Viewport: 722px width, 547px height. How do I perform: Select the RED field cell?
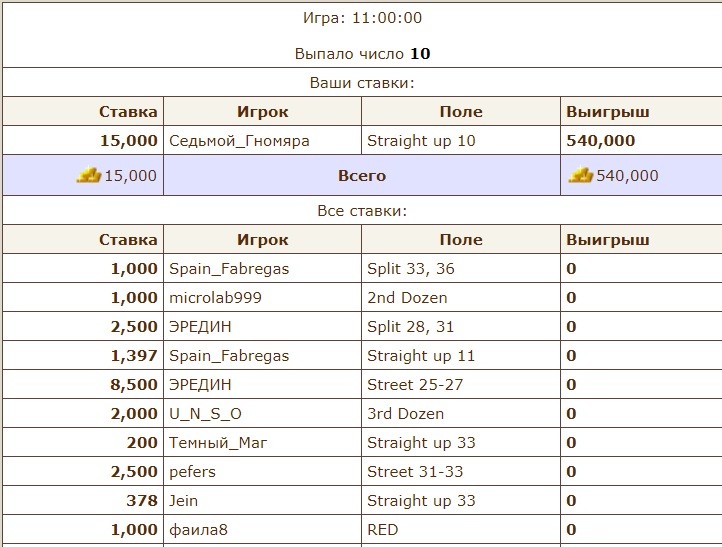coord(382,529)
